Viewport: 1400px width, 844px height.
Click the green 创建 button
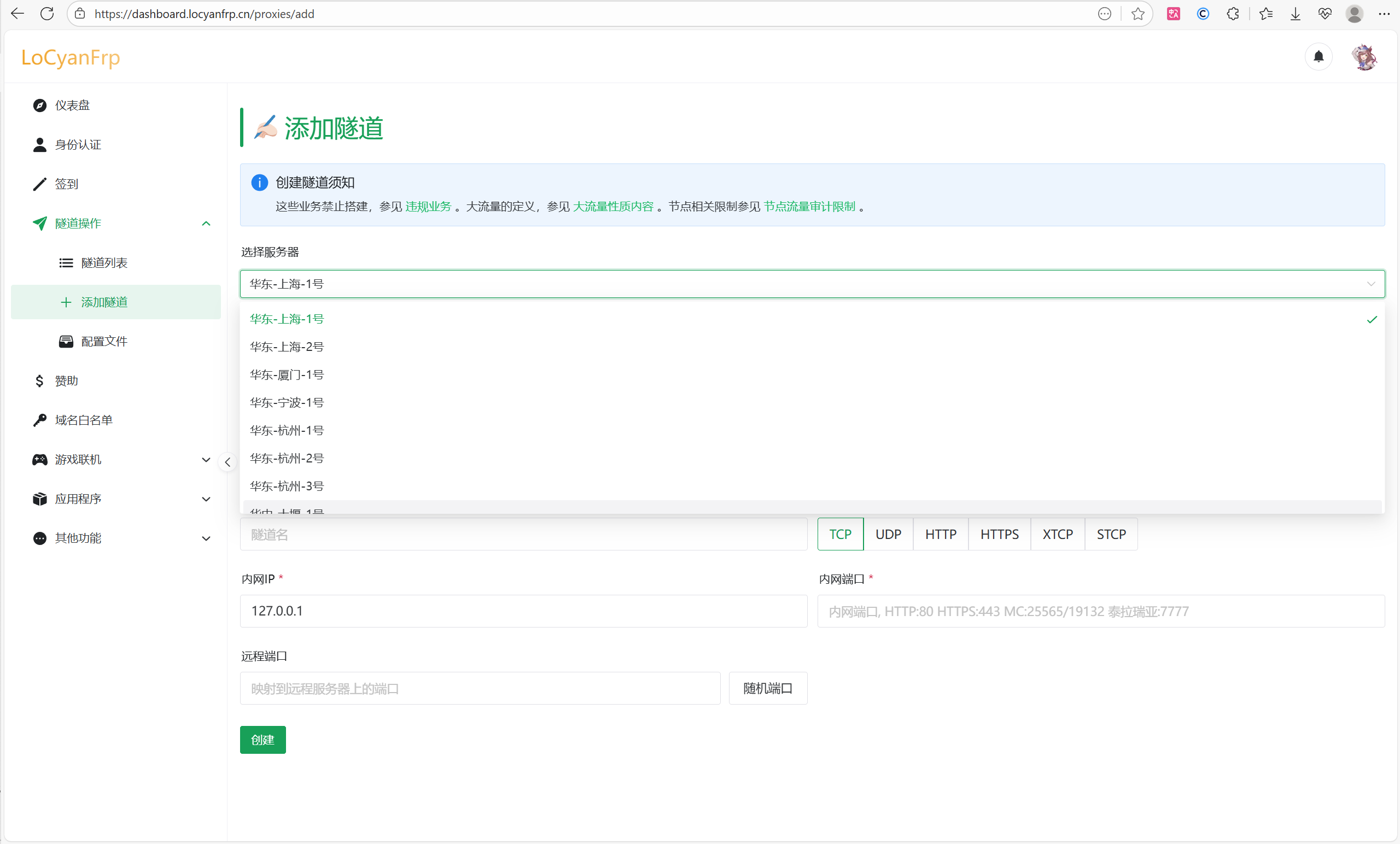(x=262, y=740)
